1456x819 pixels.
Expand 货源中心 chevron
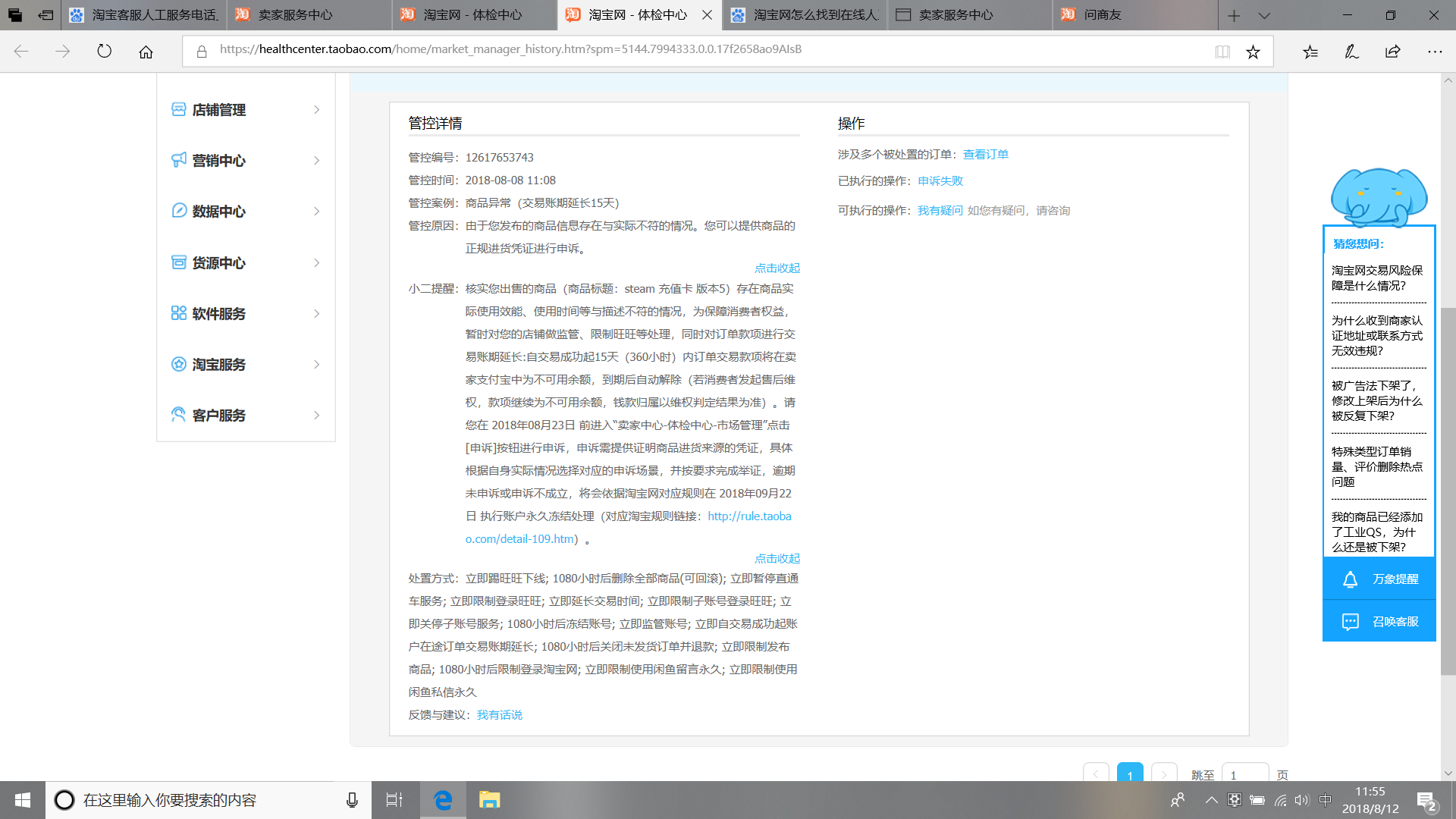pos(317,262)
